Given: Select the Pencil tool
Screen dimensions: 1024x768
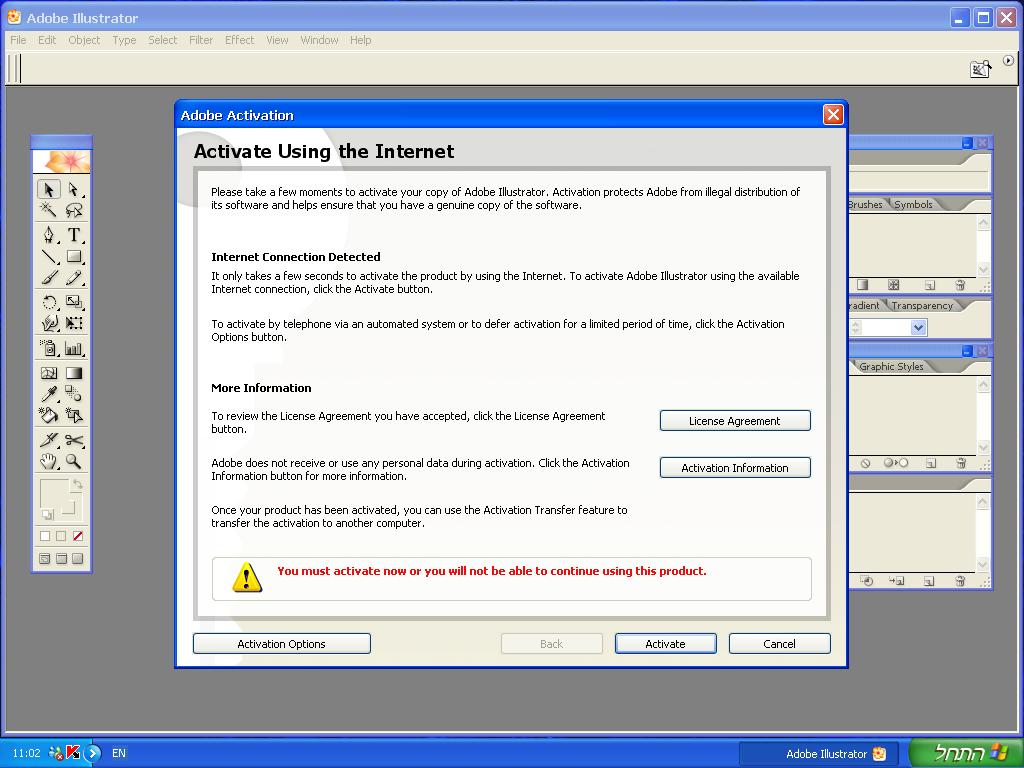Looking at the screenshot, I should tap(74, 278).
